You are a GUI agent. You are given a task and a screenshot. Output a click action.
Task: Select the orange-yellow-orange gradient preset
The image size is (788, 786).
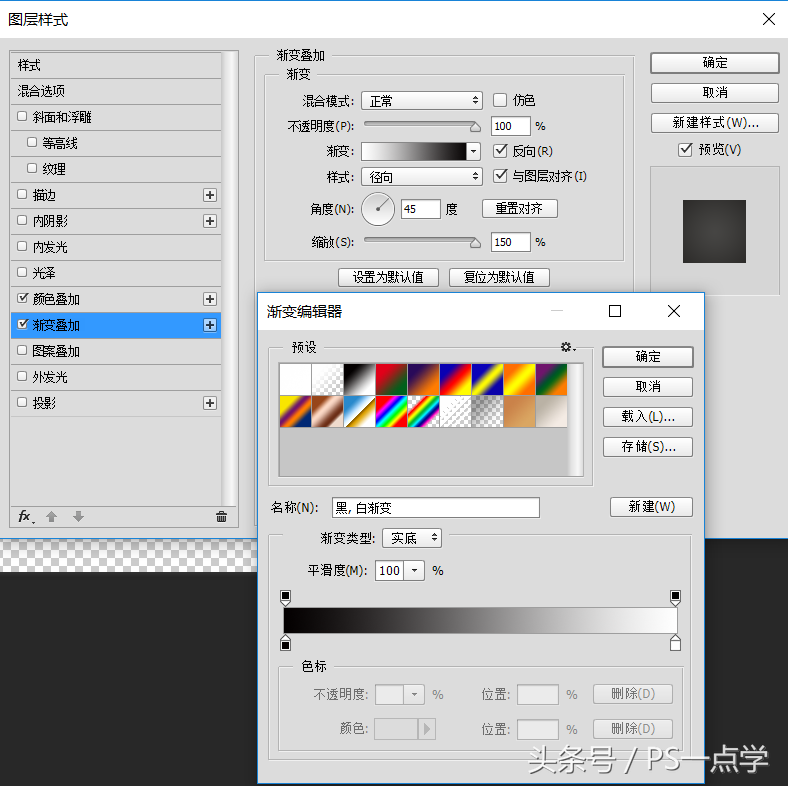coord(520,379)
